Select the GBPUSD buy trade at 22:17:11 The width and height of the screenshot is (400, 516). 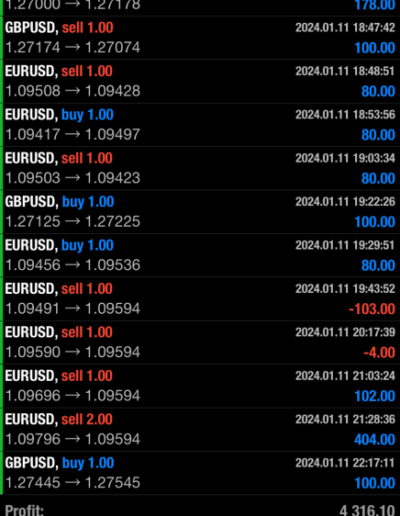[200, 473]
